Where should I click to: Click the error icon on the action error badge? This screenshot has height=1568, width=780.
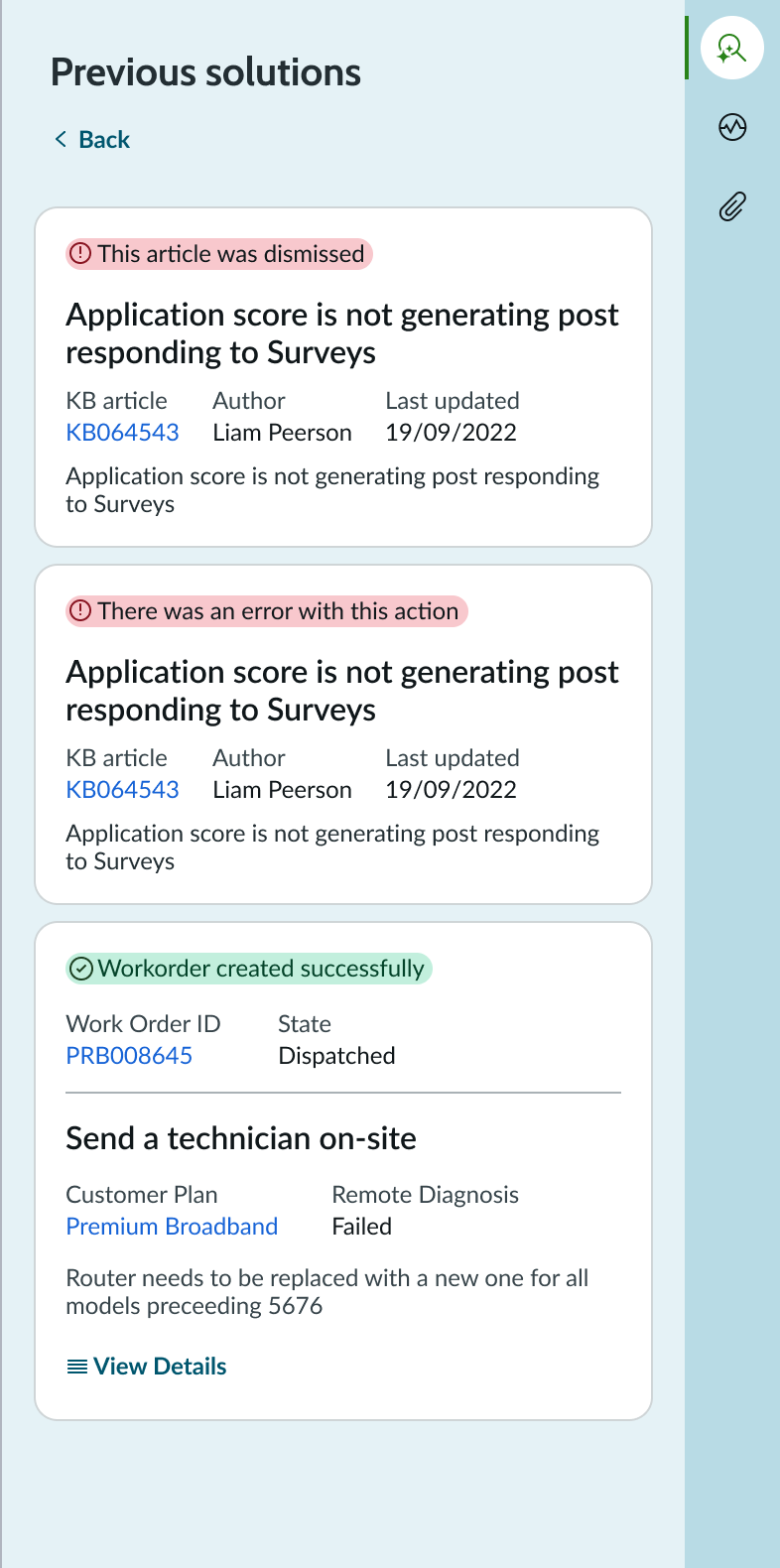tap(80, 611)
